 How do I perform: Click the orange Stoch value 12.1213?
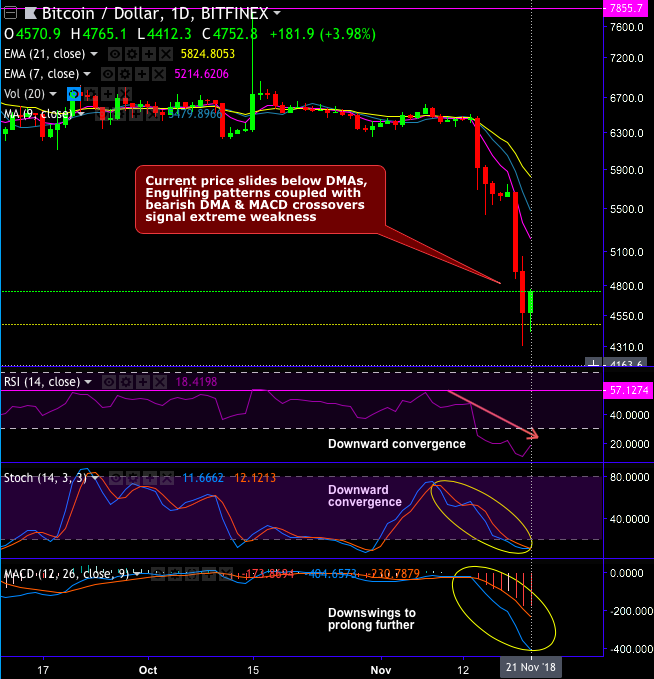coord(255,478)
